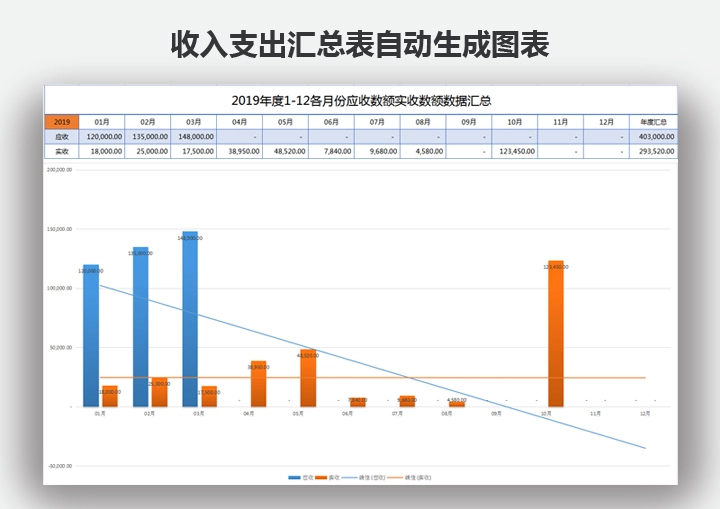Image resolution: width=720 pixels, height=509 pixels.
Task: Click the tall orange 10月 bar
Action: (556, 335)
